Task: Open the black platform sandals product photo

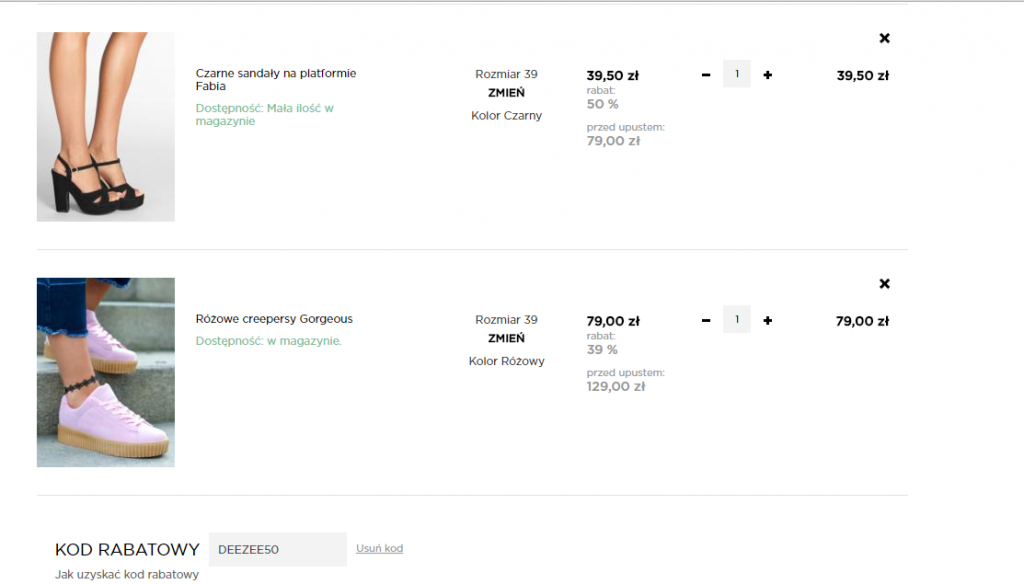Action: (106, 126)
